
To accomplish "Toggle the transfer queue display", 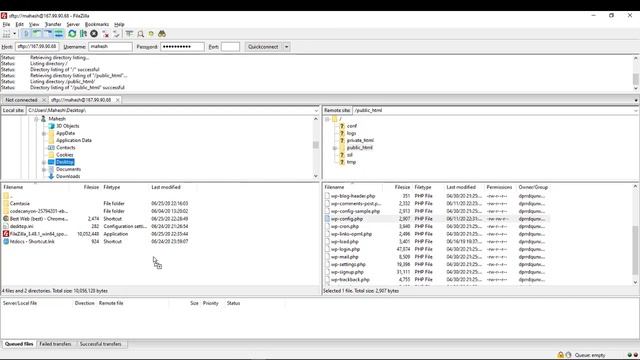I will tap(59, 34).
